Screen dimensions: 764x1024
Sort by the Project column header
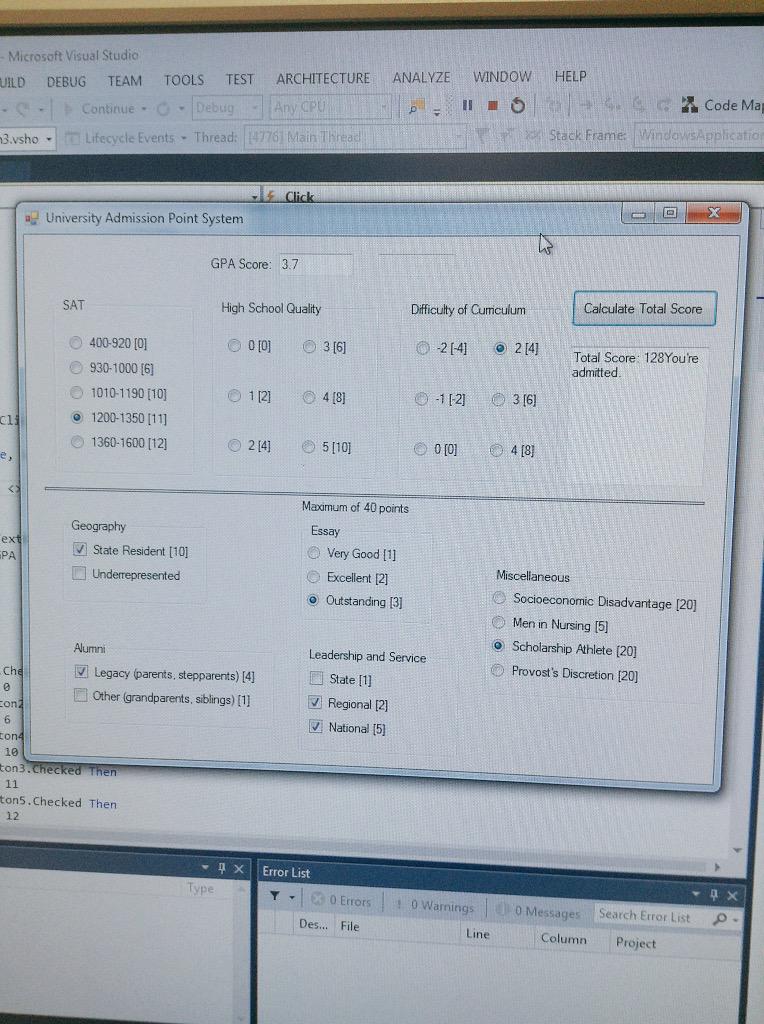click(635, 942)
